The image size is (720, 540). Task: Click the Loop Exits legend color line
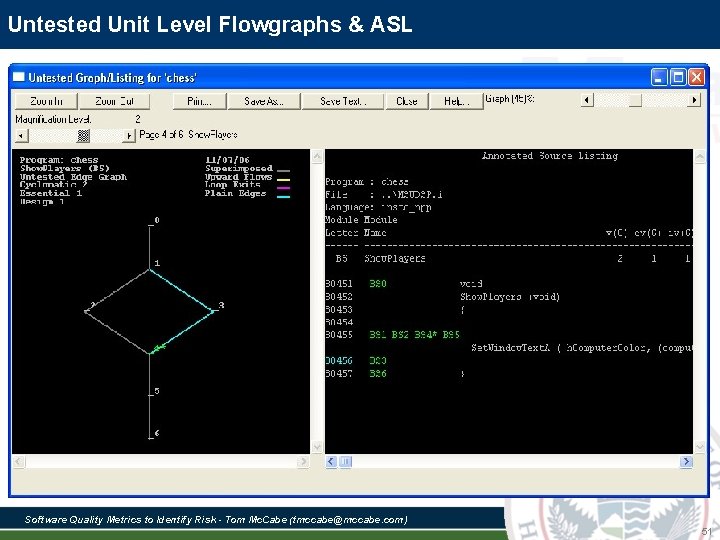283,188
